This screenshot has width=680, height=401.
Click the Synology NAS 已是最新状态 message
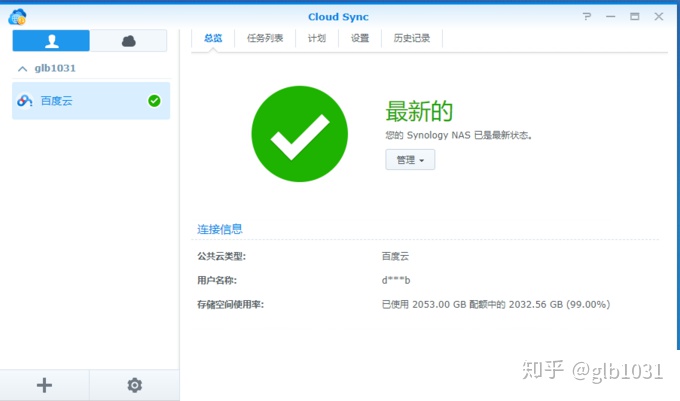(x=458, y=135)
